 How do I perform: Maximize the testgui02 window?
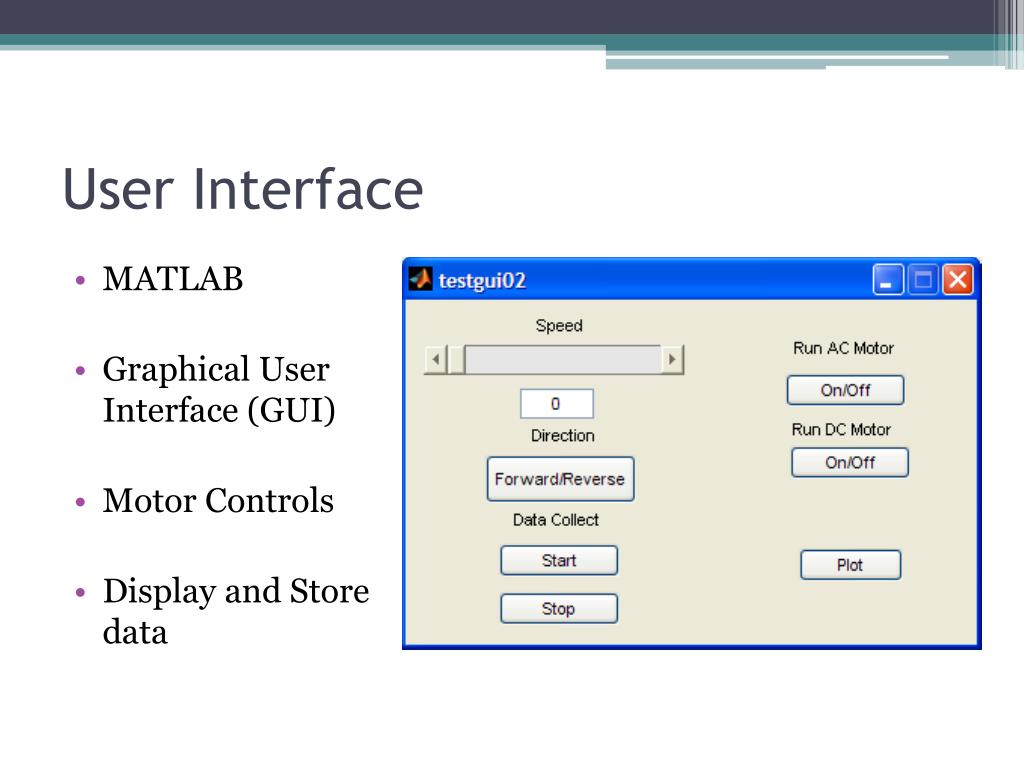[x=923, y=280]
